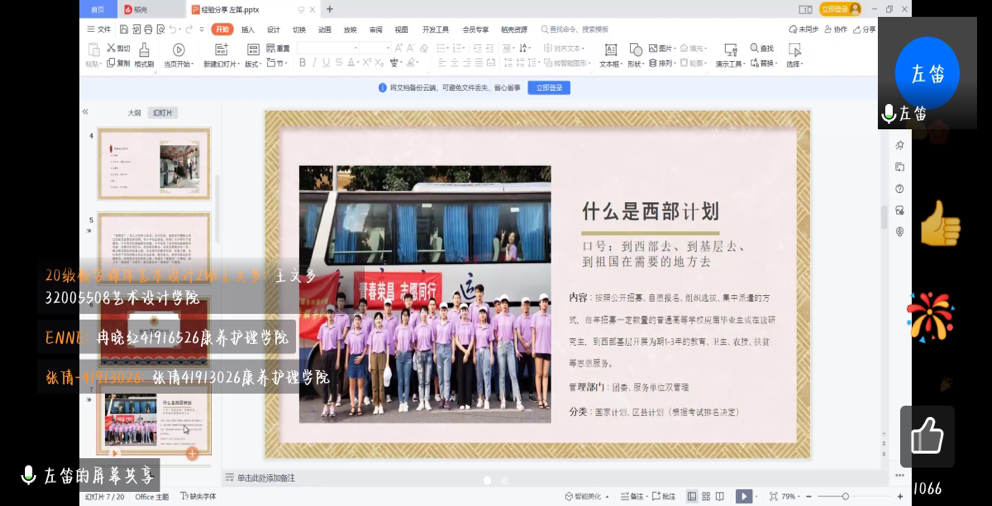This screenshot has height=506, width=992.
Task: Select slide 4 thumbnail
Action: tap(154, 164)
